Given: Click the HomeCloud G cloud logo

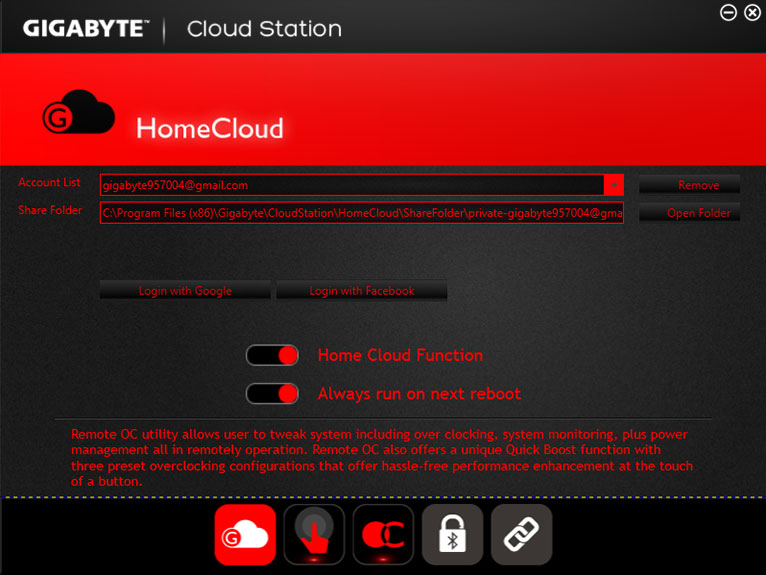Looking at the screenshot, I should (x=79, y=112).
